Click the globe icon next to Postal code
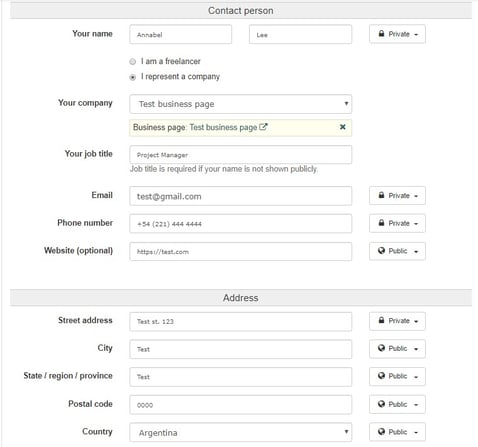The image size is (478, 447). (381, 404)
